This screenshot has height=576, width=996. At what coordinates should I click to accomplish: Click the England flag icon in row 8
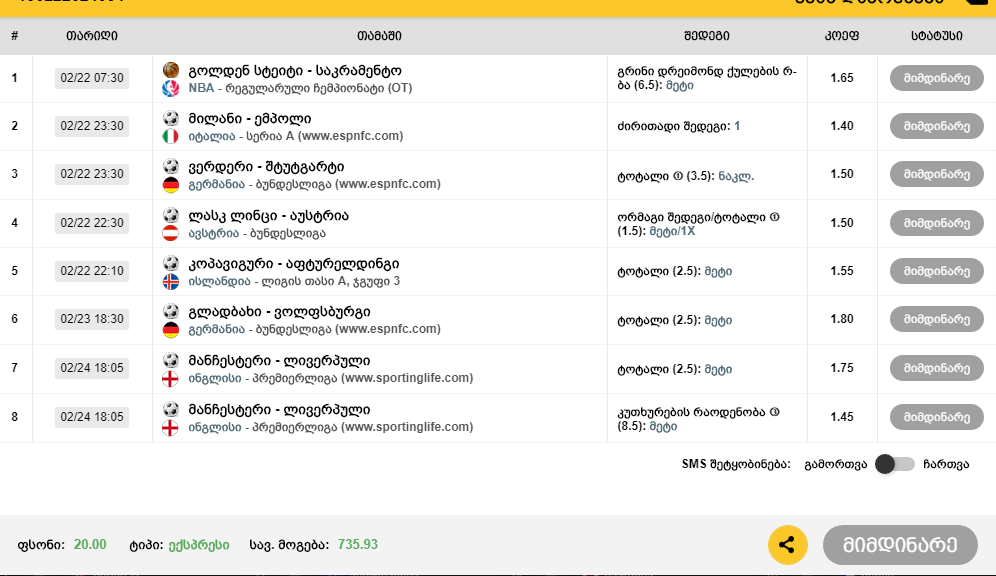coord(170,427)
